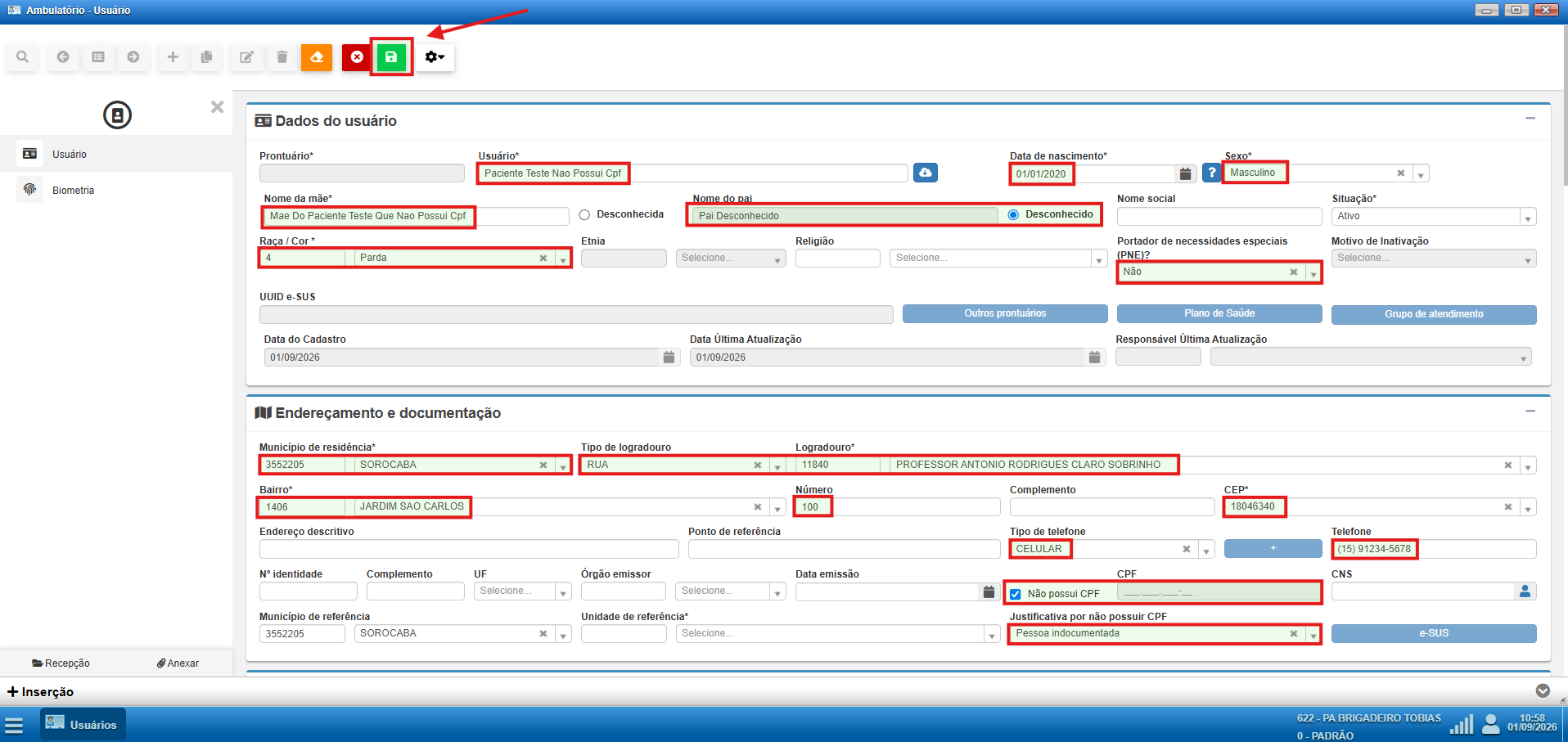This screenshot has width=1568, height=742.
Task: Select Desconhecido radio for Nome do pai
Action: click(x=1013, y=215)
